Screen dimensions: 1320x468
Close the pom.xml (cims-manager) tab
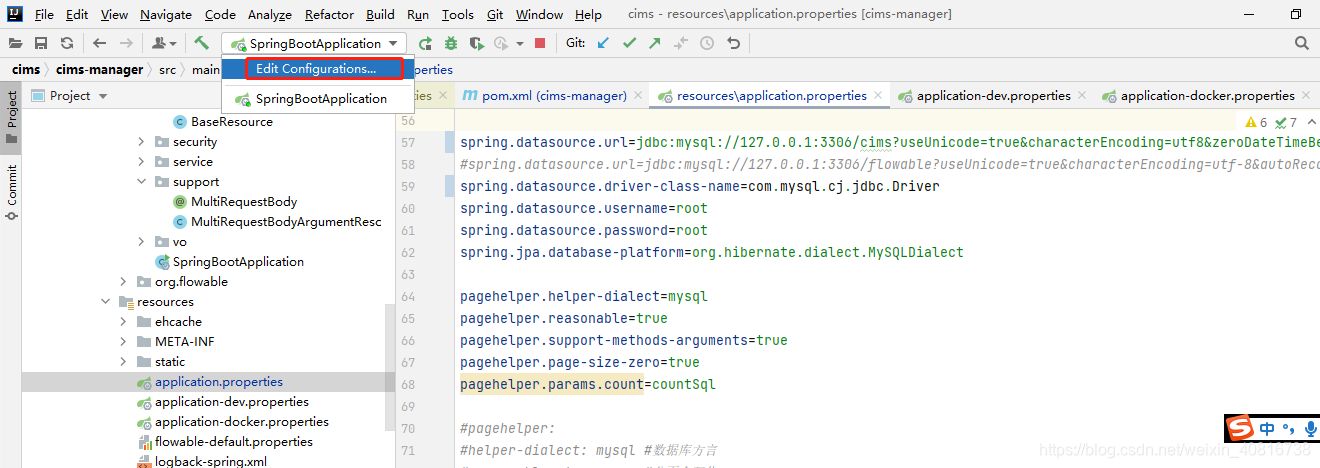click(638, 96)
